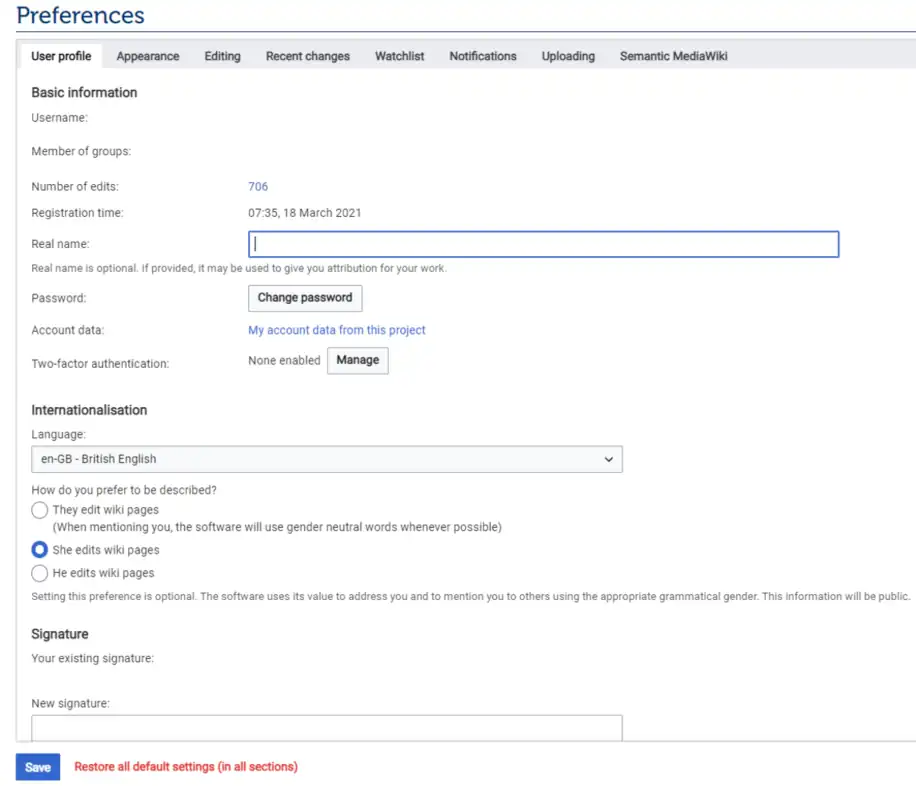The height and width of the screenshot is (786, 916).
Task: Go to the Editing tab
Action: tap(222, 56)
